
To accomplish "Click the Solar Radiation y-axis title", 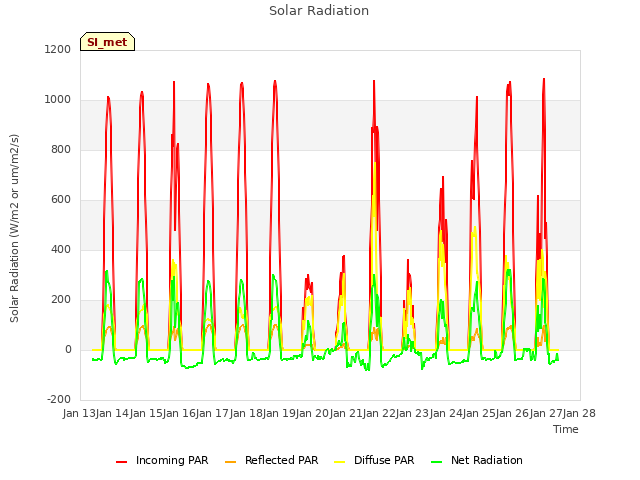I will click(x=14, y=228).
